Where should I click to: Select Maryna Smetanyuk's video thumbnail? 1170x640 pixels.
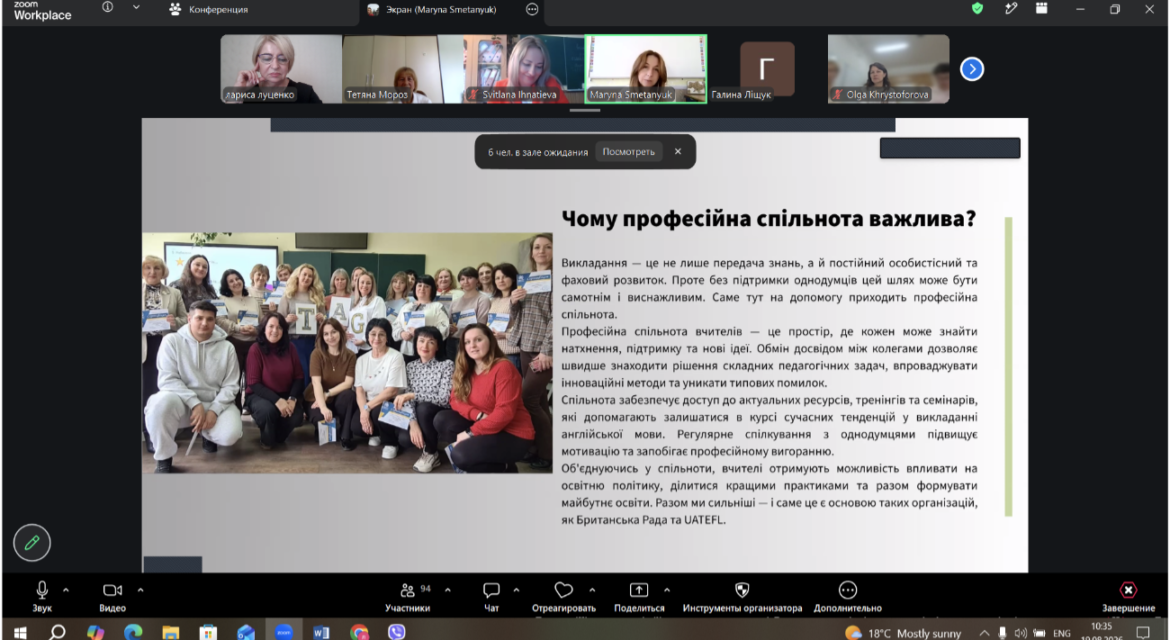(x=646, y=69)
